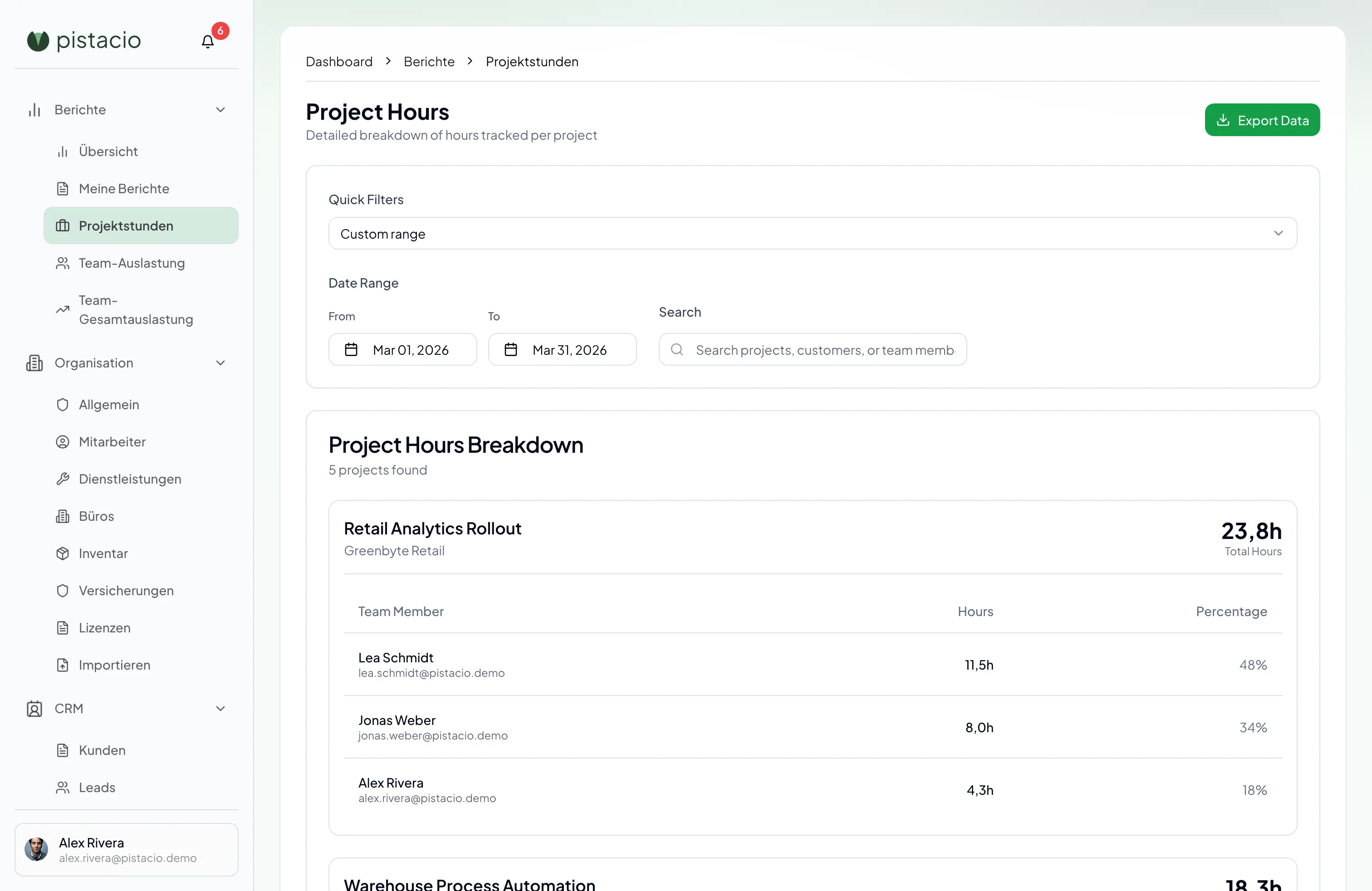Viewport: 1372px width, 891px height.
Task: Go to Inventar
Action: 141,553
